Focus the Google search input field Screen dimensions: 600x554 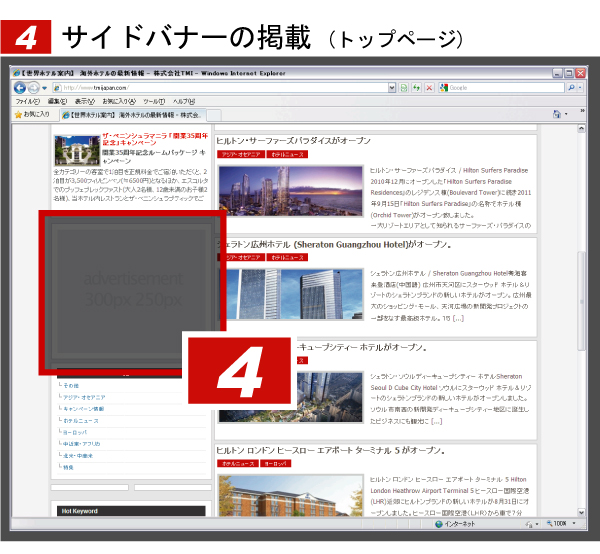(x=506, y=88)
